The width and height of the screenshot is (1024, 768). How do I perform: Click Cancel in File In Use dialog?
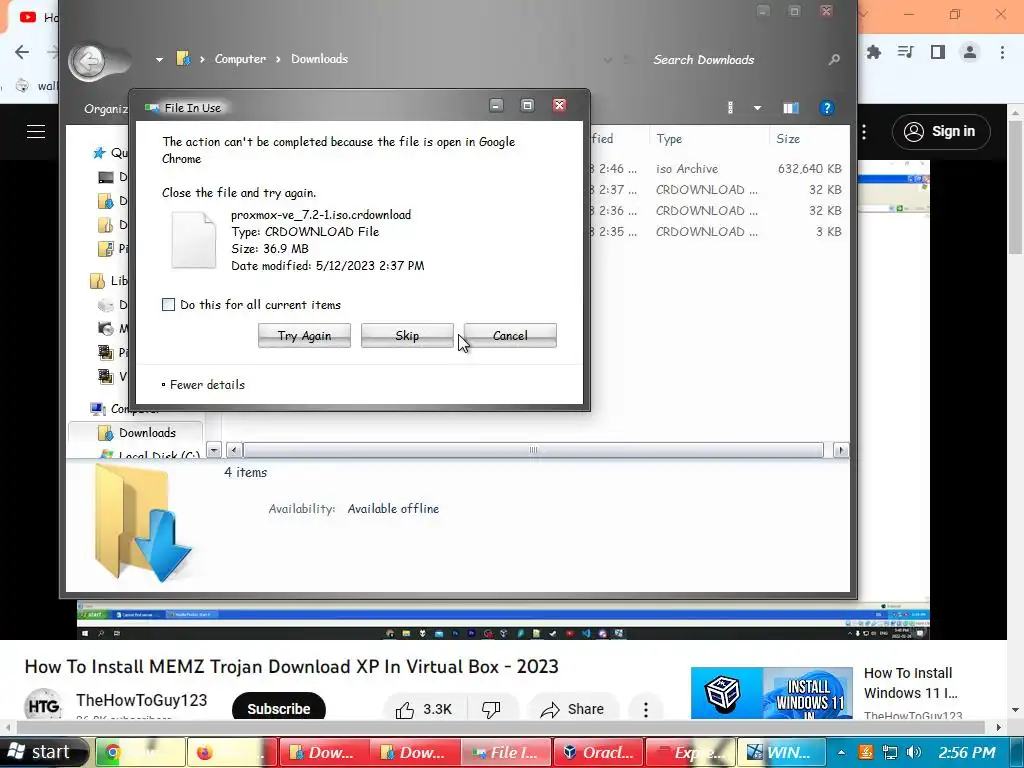(510, 336)
